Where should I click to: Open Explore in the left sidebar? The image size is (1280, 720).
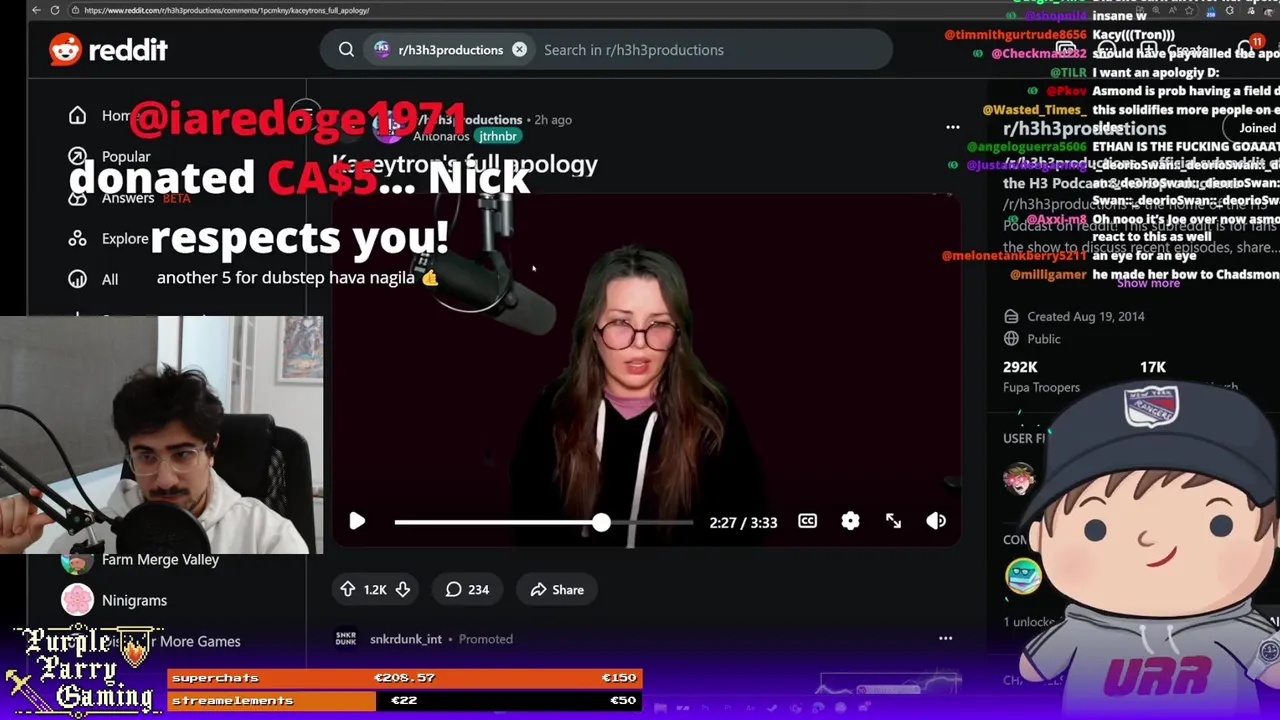pyautogui.click(x=124, y=238)
